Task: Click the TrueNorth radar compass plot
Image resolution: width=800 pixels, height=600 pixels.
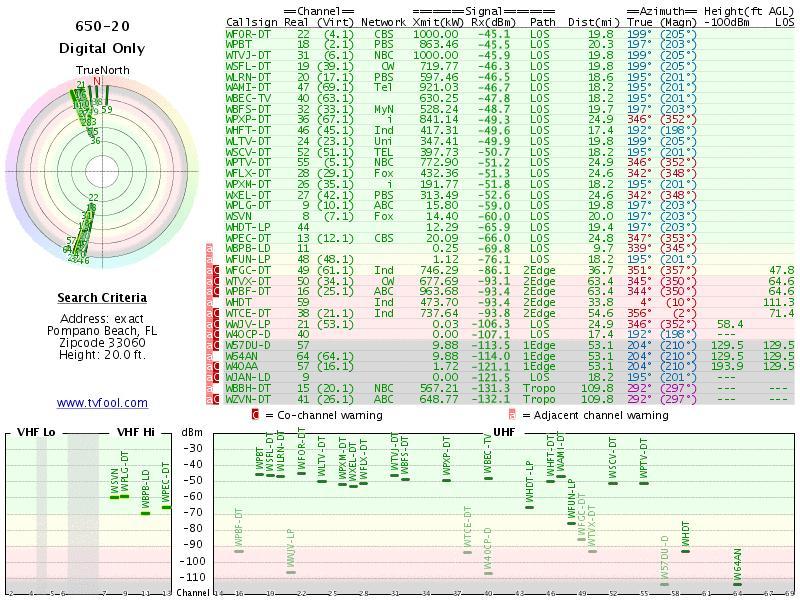Action: (102, 171)
